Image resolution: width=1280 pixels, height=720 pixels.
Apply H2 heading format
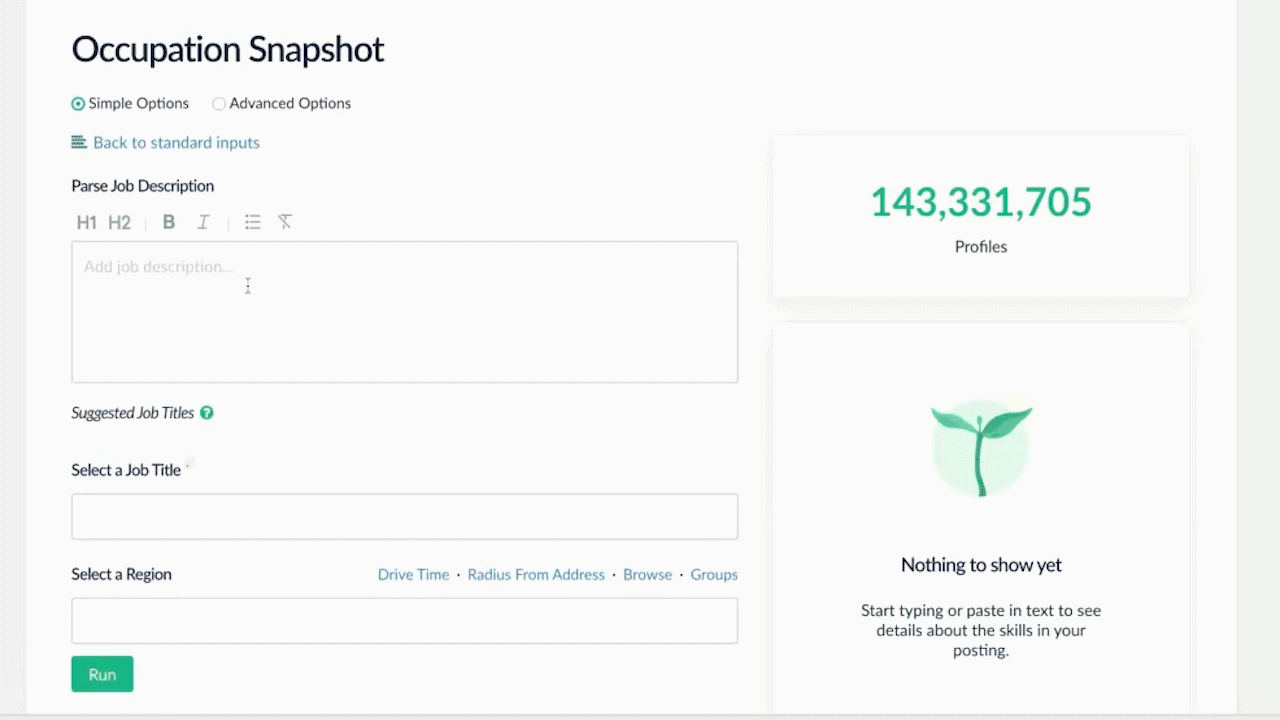pos(119,222)
